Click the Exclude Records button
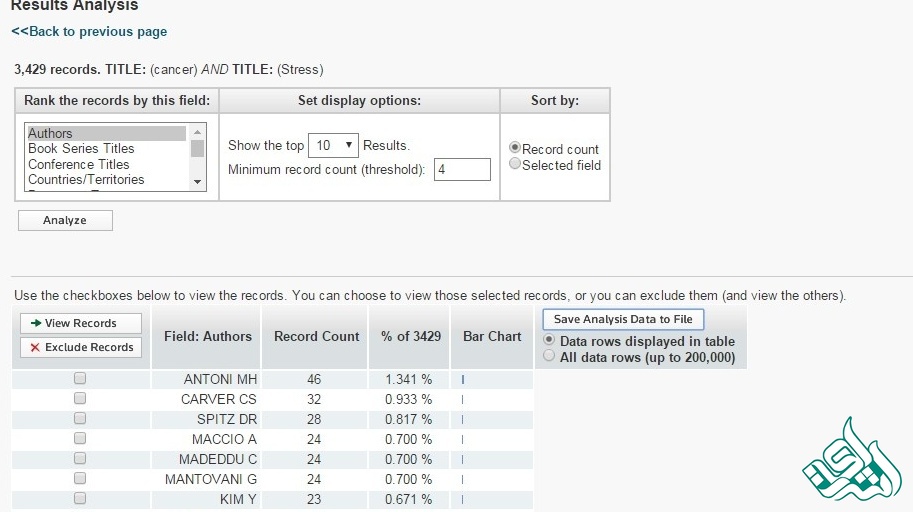913x512 pixels. click(x=81, y=347)
